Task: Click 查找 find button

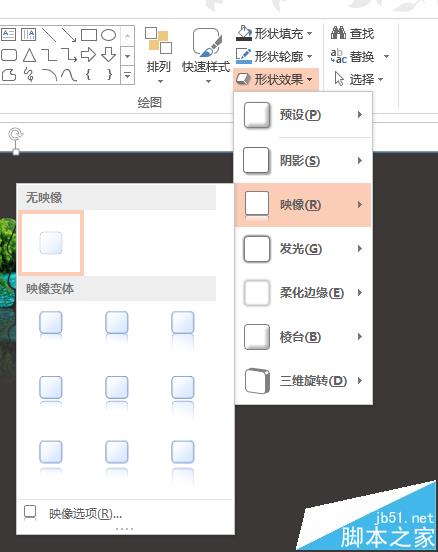Action: click(352, 34)
